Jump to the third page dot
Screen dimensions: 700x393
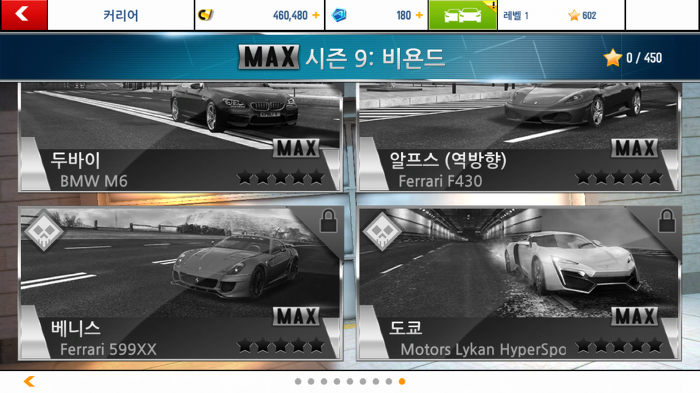(324, 381)
